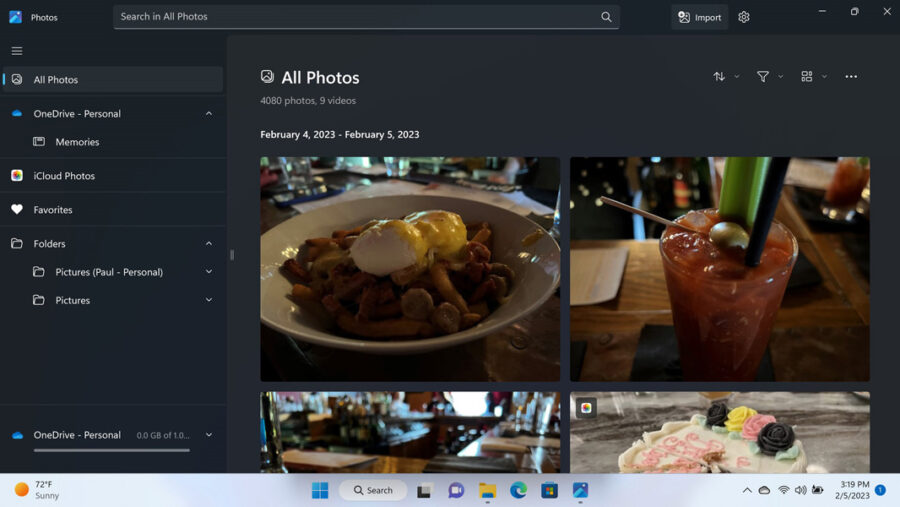Click the hamburger navigation menu icon

click(17, 51)
